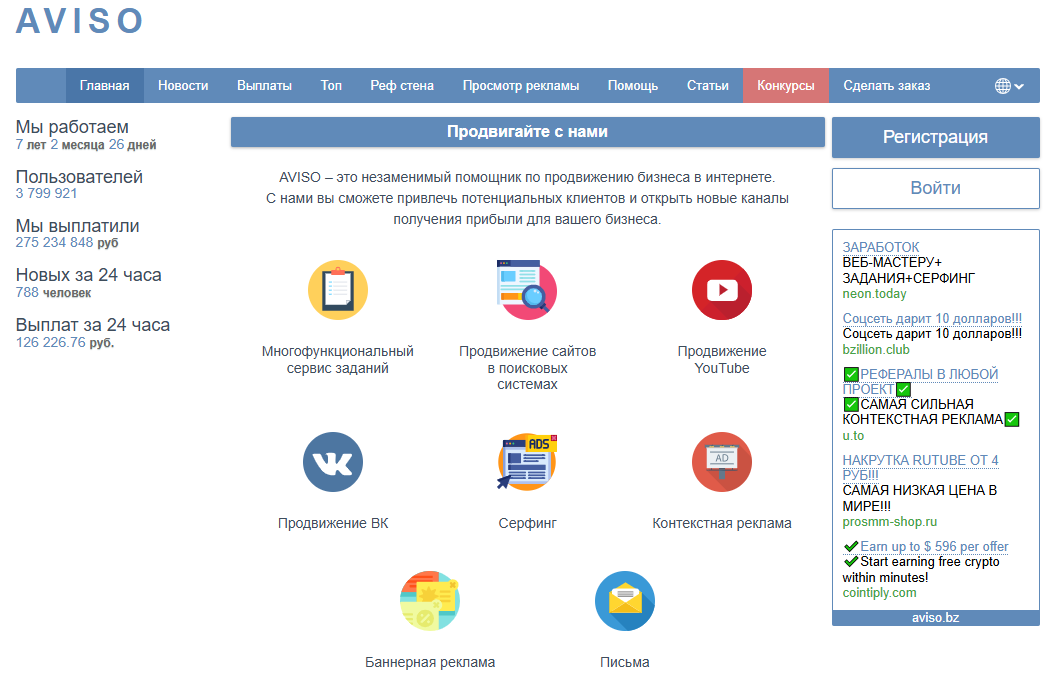Select the Контекстная реклама AD icon

pos(721,462)
